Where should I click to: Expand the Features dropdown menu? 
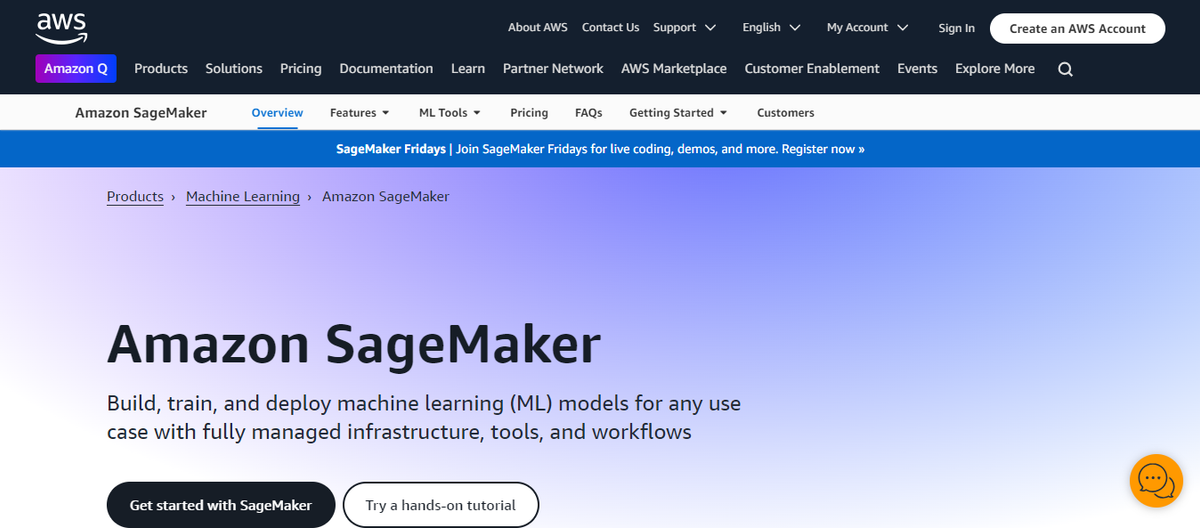360,113
